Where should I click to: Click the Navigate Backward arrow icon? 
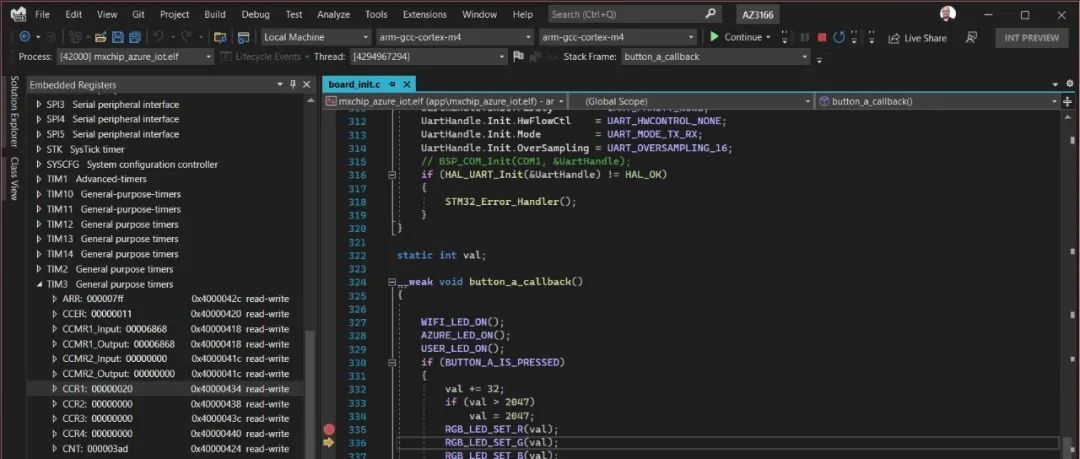point(24,37)
